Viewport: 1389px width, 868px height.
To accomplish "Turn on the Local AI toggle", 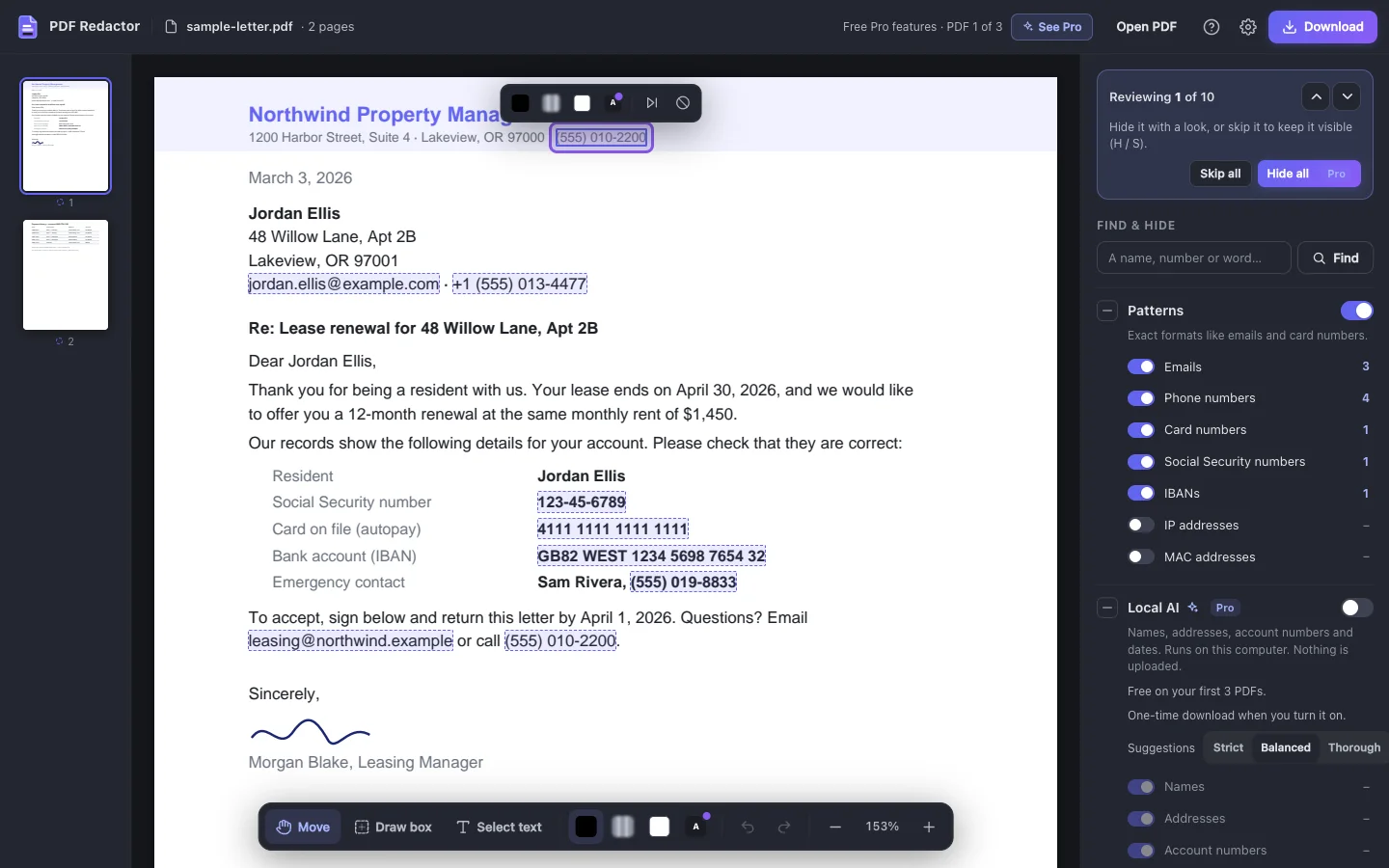I will 1357,608.
